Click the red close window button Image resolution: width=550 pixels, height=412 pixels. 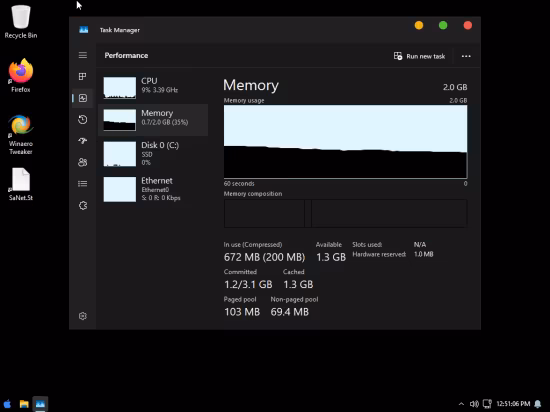468,26
